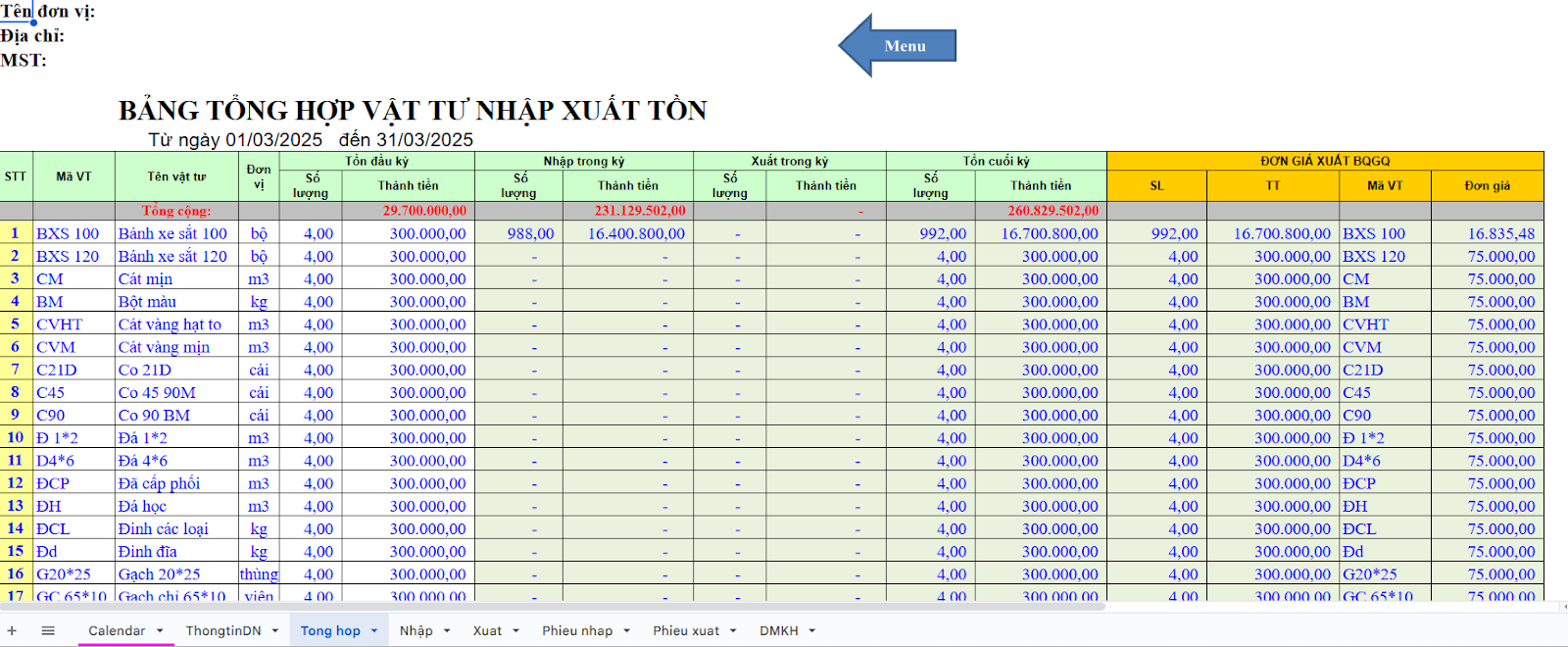
Task: Select the title BẢNG TỔNG HỢP VẬT TƯ NHẬP XUẤT TỒN
Action: pyautogui.click(x=413, y=111)
